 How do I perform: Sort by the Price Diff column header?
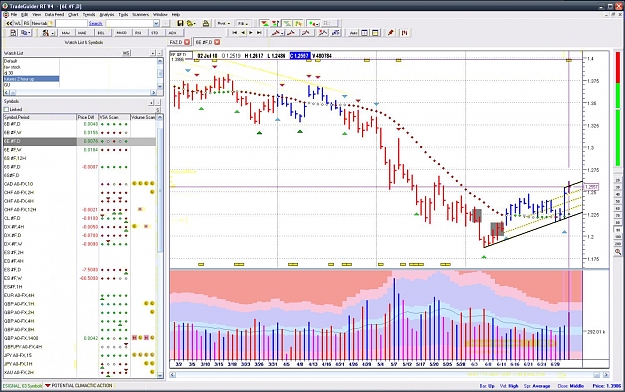click(87, 117)
